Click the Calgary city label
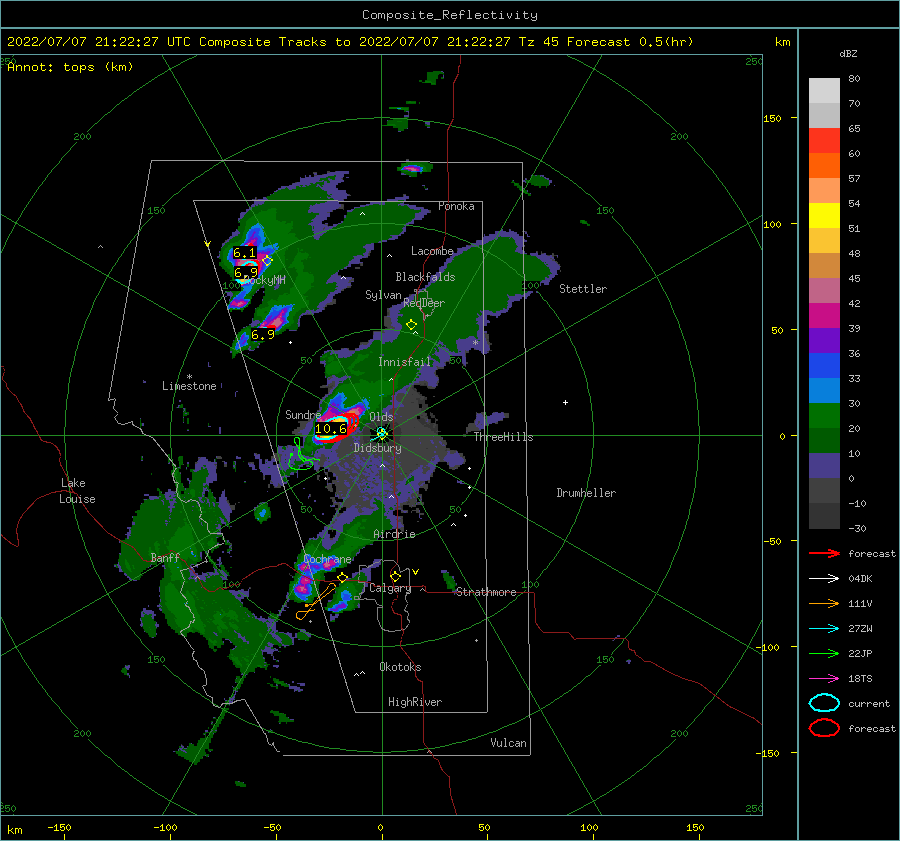 [390, 588]
